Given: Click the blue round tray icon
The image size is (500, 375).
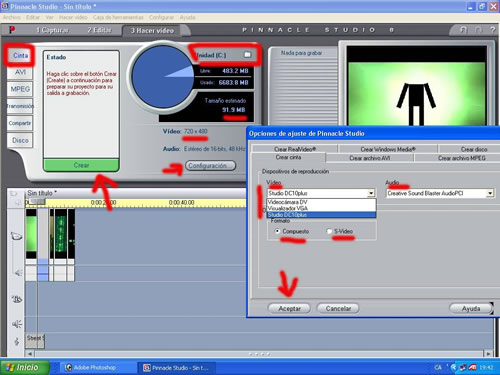Looking at the screenshot, I should click(454, 367).
